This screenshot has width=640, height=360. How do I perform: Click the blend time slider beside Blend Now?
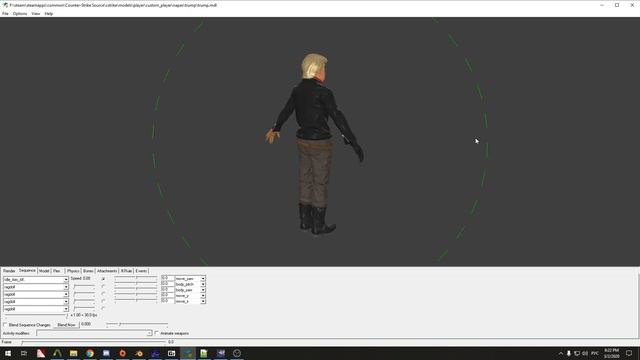click(x=137, y=325)
